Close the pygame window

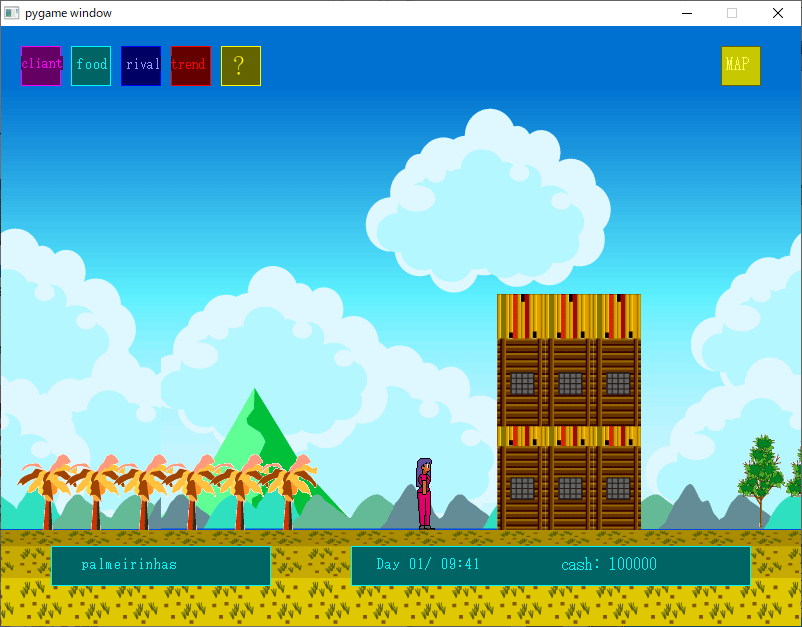coord(777,13)
